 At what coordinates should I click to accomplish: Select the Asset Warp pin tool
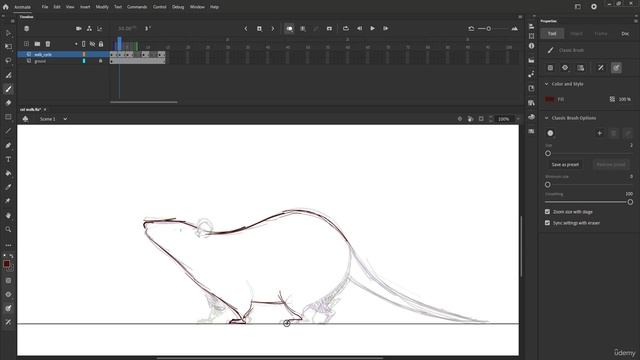[x=8, y=201]
